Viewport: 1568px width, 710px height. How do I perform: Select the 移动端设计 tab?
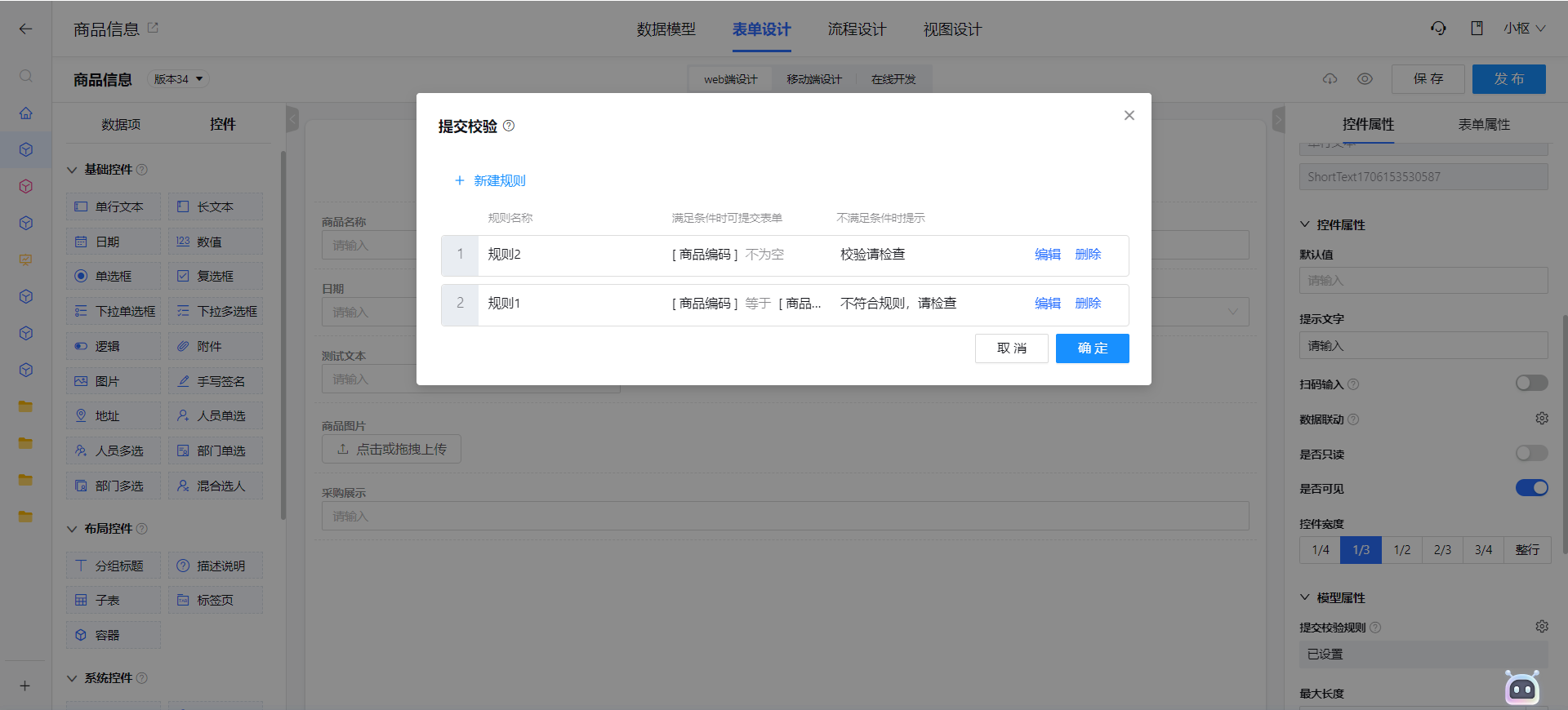814,79
